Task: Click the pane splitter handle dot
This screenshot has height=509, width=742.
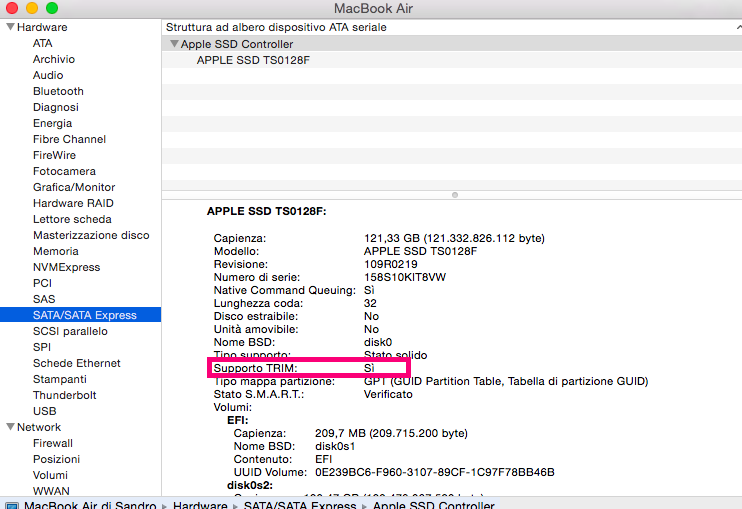Action: tap(455, 195)
